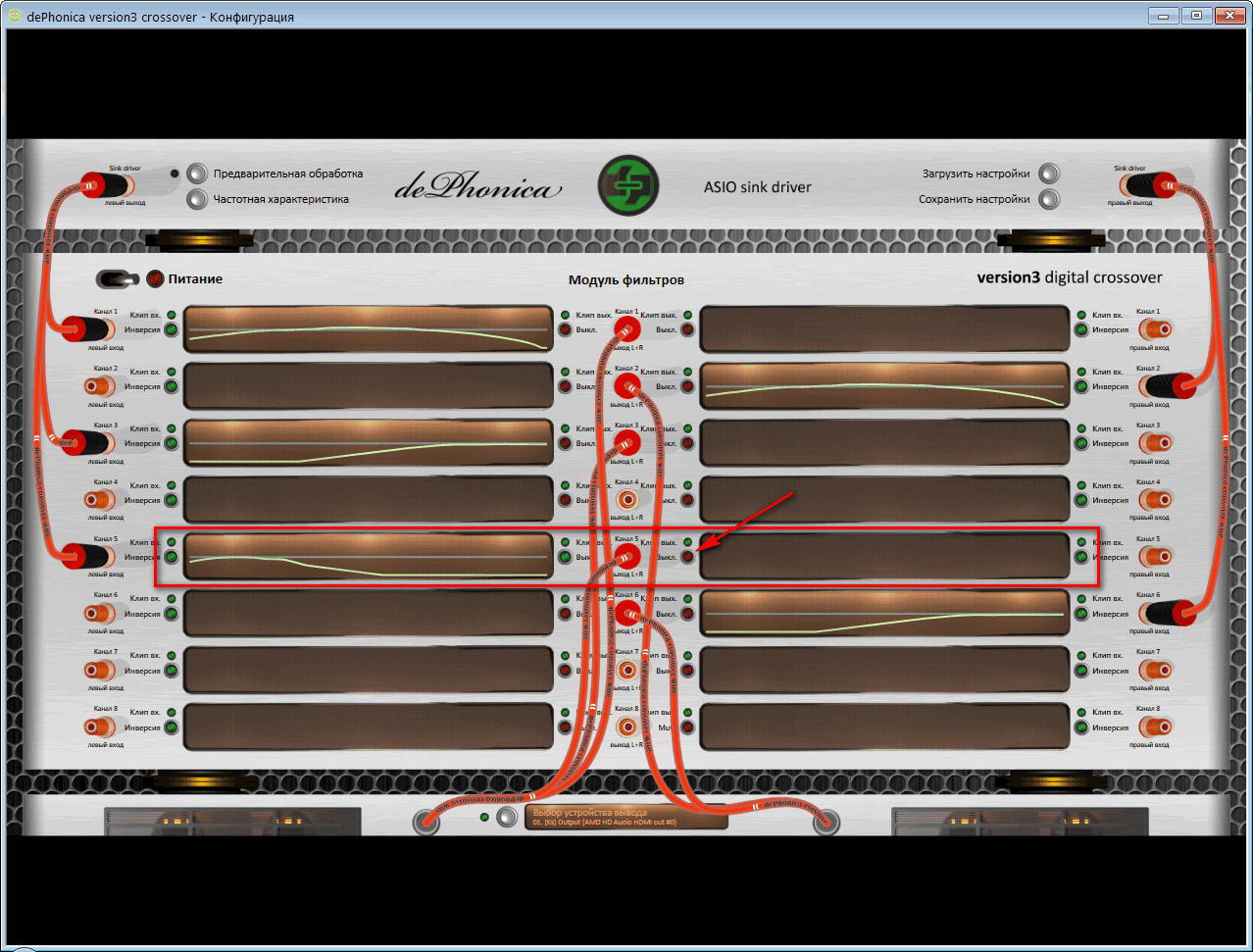Toggle Инверсия for right Канал 4
1253x952 pixels.
[x=1081, y=500]
